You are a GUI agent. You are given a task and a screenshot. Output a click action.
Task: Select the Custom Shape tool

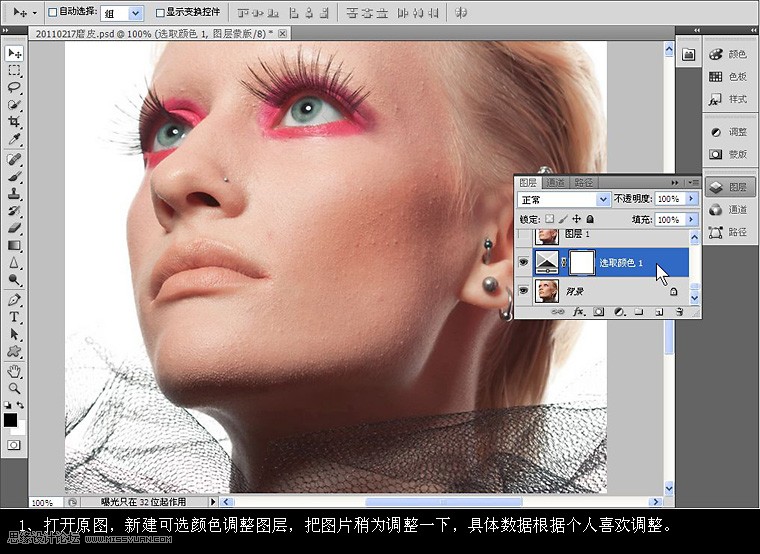pyautogui.click(x=14, y=351)
